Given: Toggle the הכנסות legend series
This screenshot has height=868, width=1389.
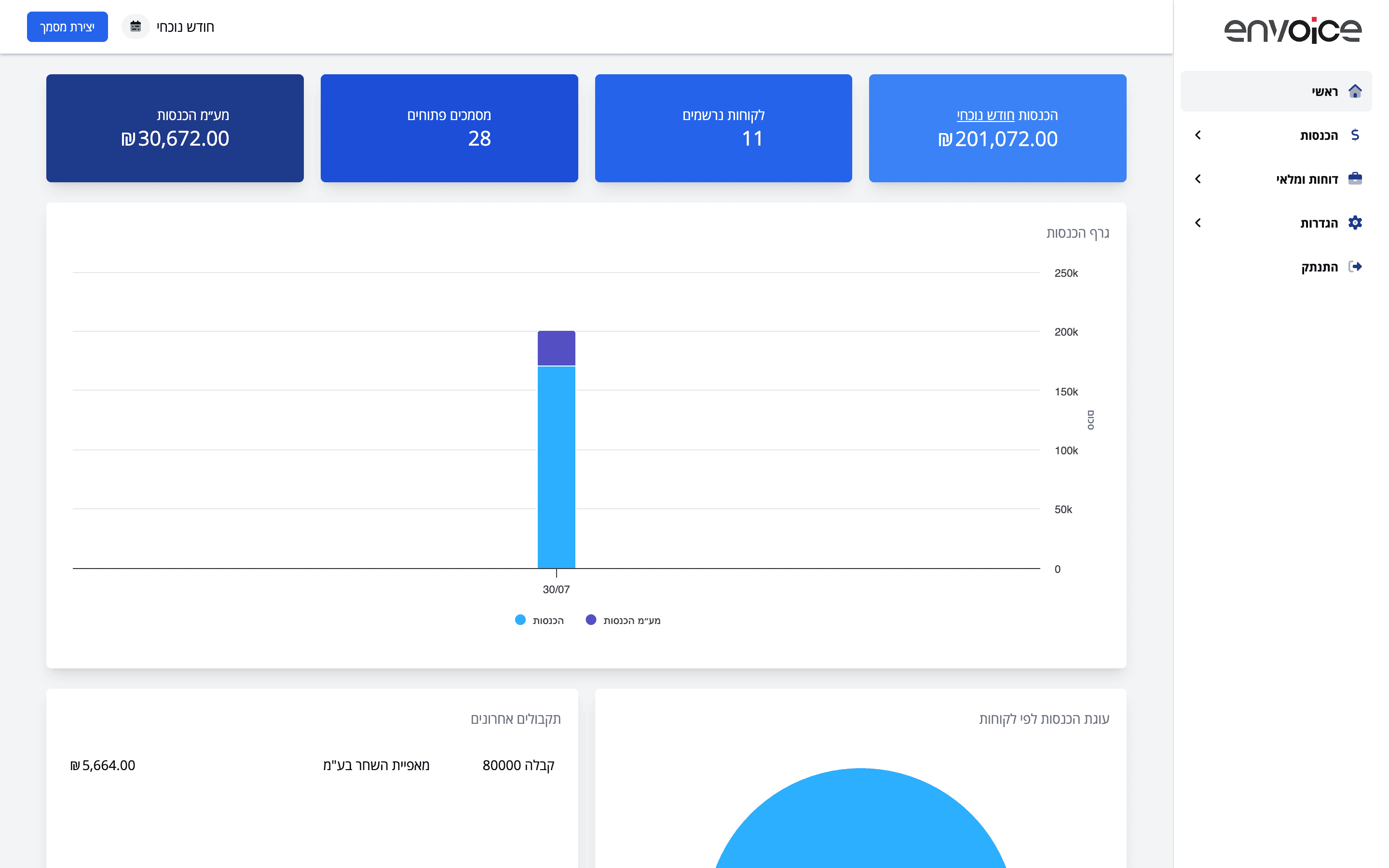Looking at the screenshot, I should 540,620.
